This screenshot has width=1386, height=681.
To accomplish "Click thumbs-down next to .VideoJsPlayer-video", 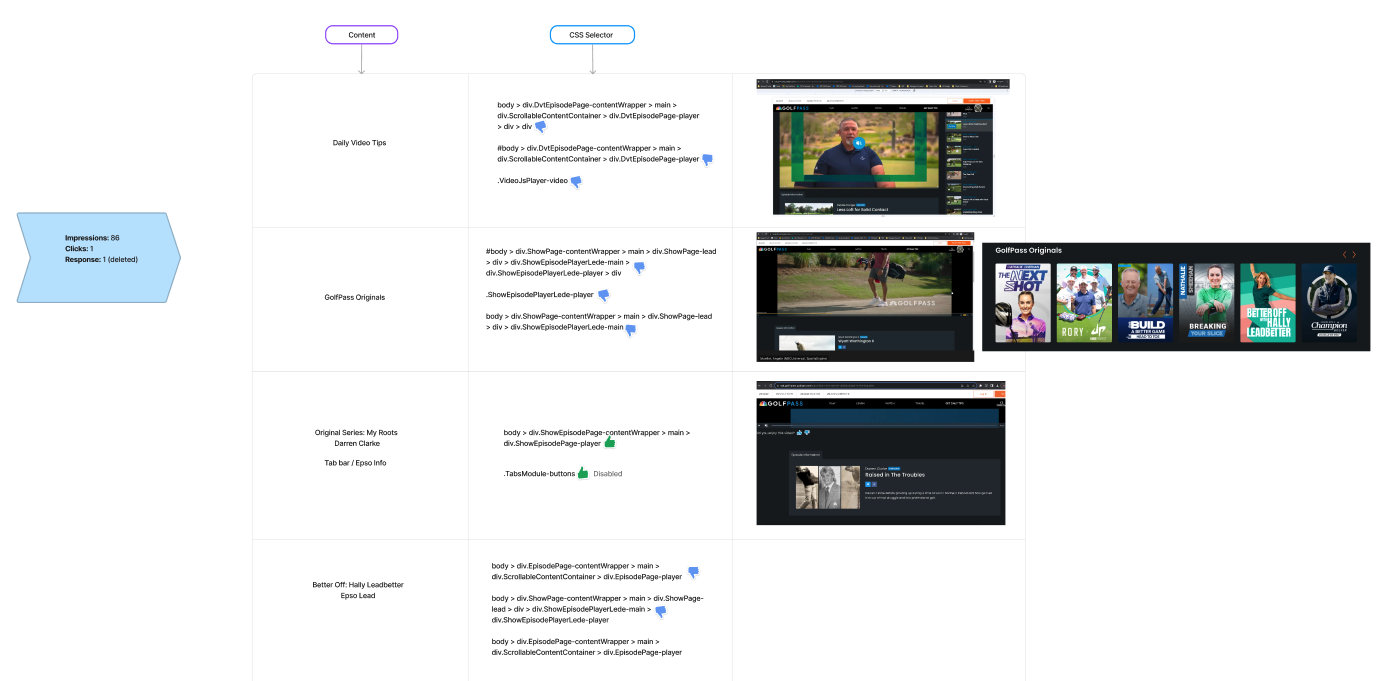I will point(576,182).
